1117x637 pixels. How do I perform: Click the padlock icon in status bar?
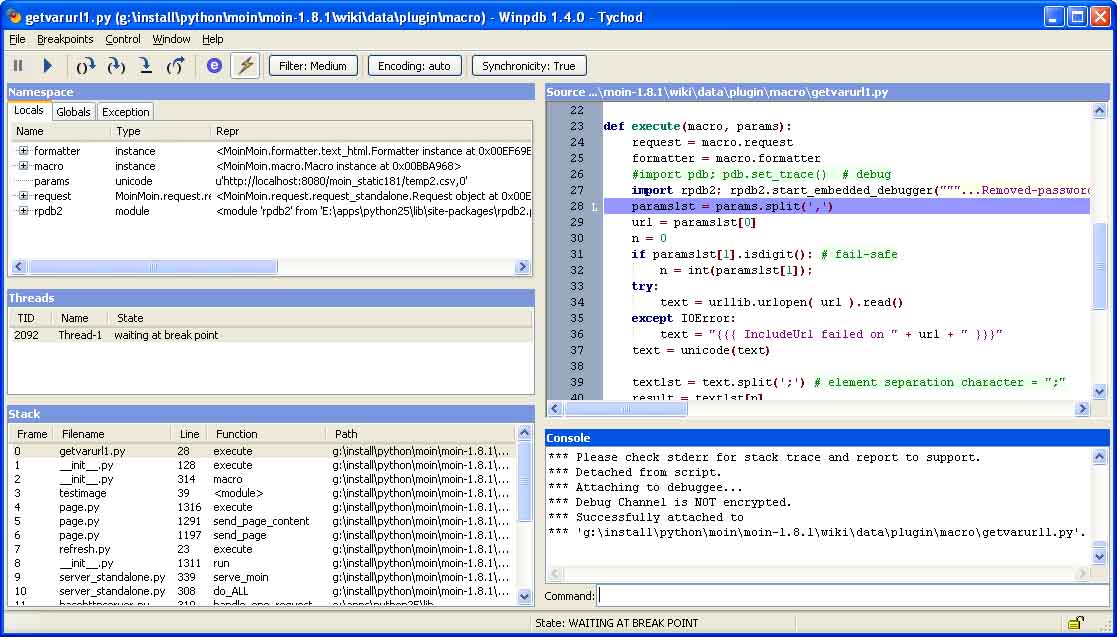tap(1075, 623)
